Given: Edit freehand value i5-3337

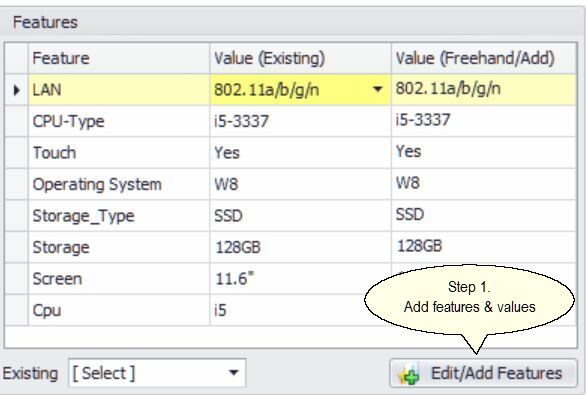Looking at the screenshot, I should (x=483, y=121).
